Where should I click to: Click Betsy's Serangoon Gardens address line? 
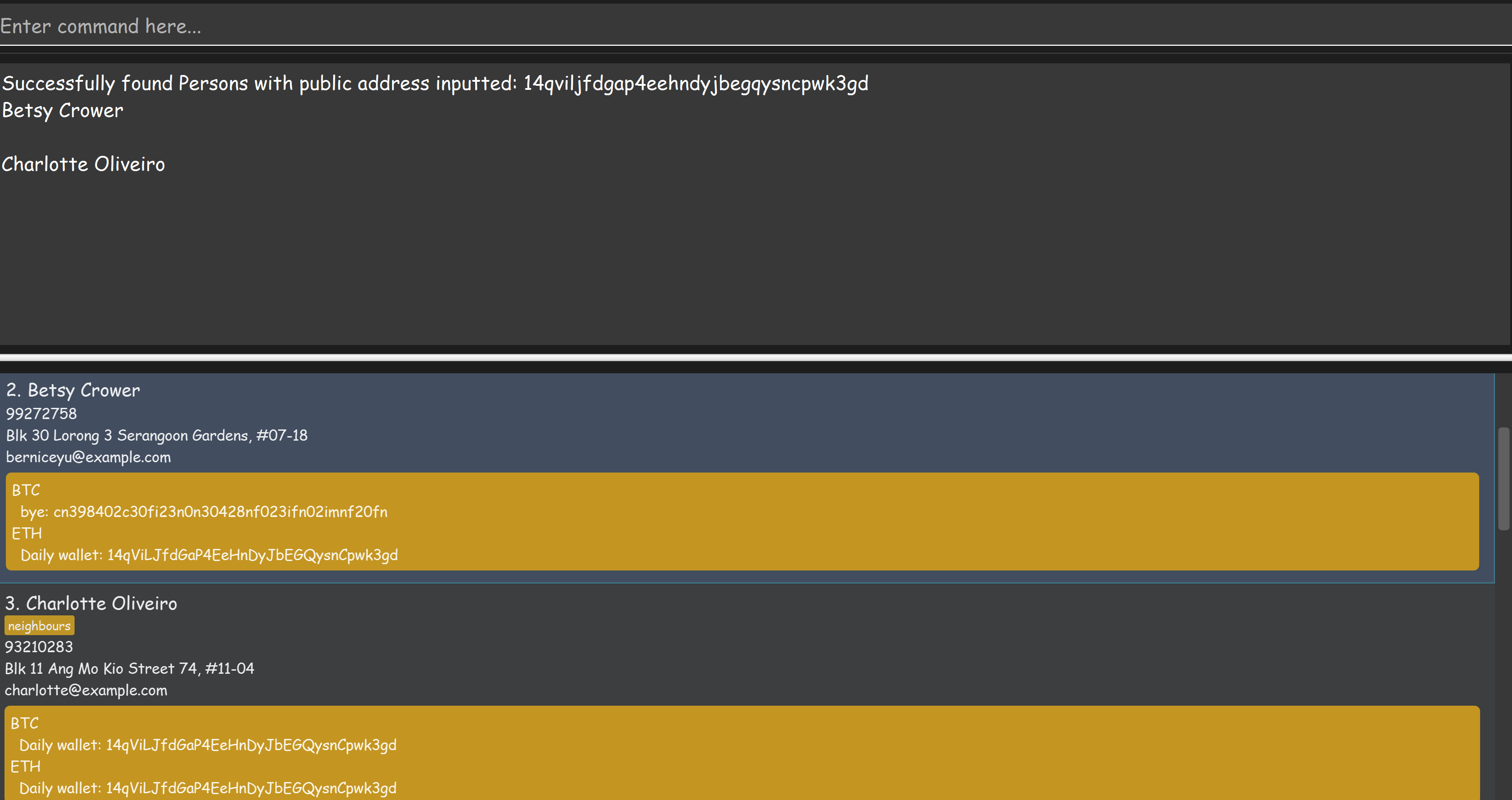157,436
